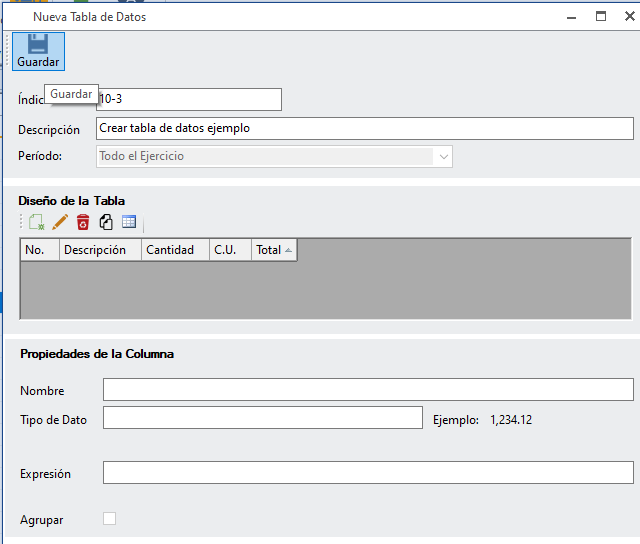The image size is (640, 544).
Task: Click the pencil edit column icon
Action: 60,222
